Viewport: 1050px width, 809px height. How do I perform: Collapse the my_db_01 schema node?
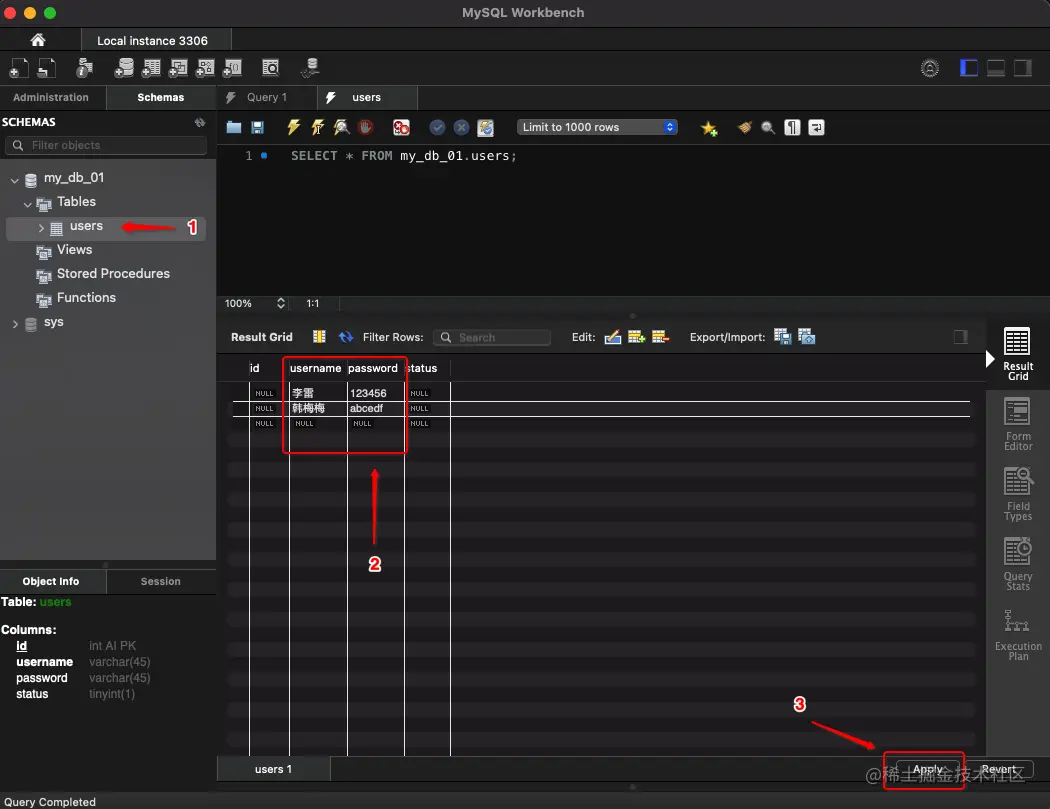[x=15, y=179]
